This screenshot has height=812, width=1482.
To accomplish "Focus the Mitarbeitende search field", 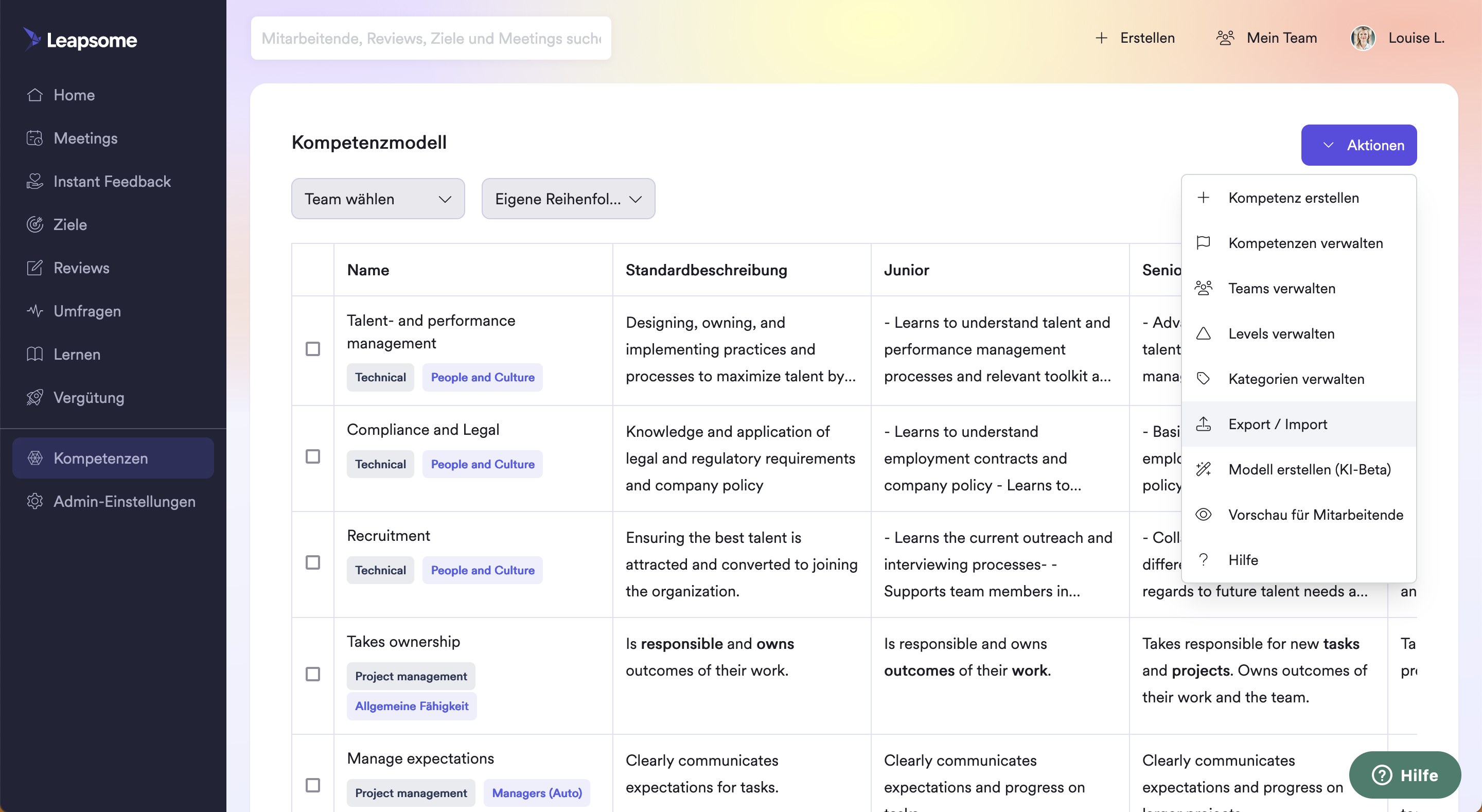I will pyautogui.click(x=430, y=38).
